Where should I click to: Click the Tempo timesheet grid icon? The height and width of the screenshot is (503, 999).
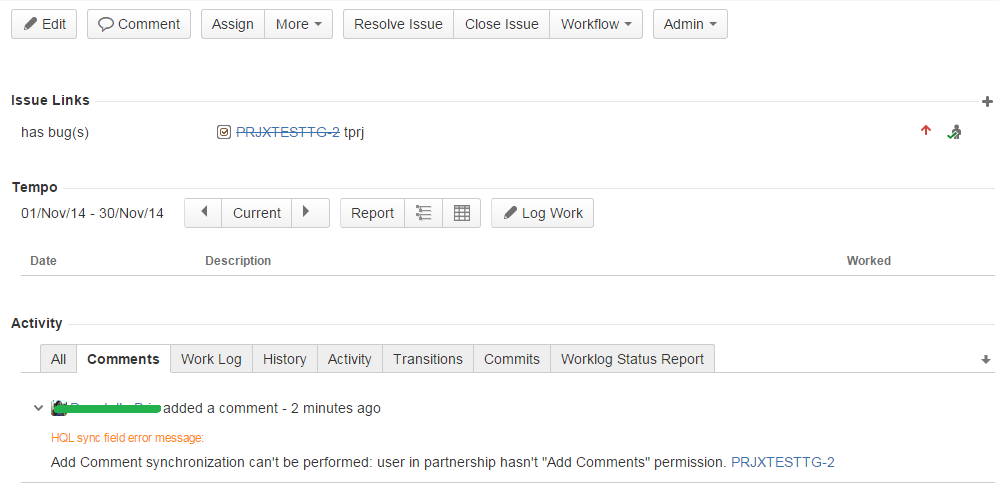tap(462, 213)
